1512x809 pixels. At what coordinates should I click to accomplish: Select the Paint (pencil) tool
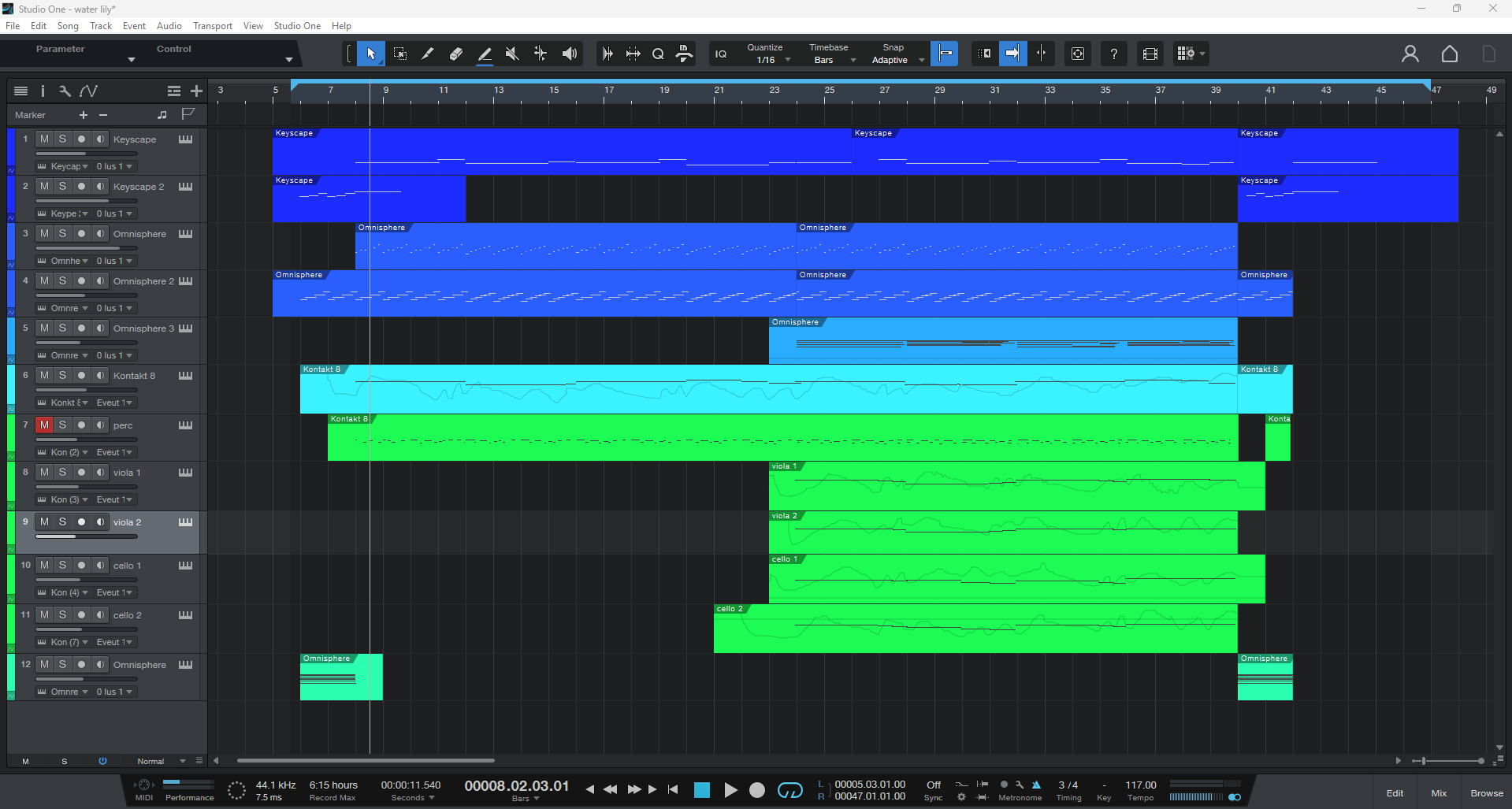click(428, 54)
